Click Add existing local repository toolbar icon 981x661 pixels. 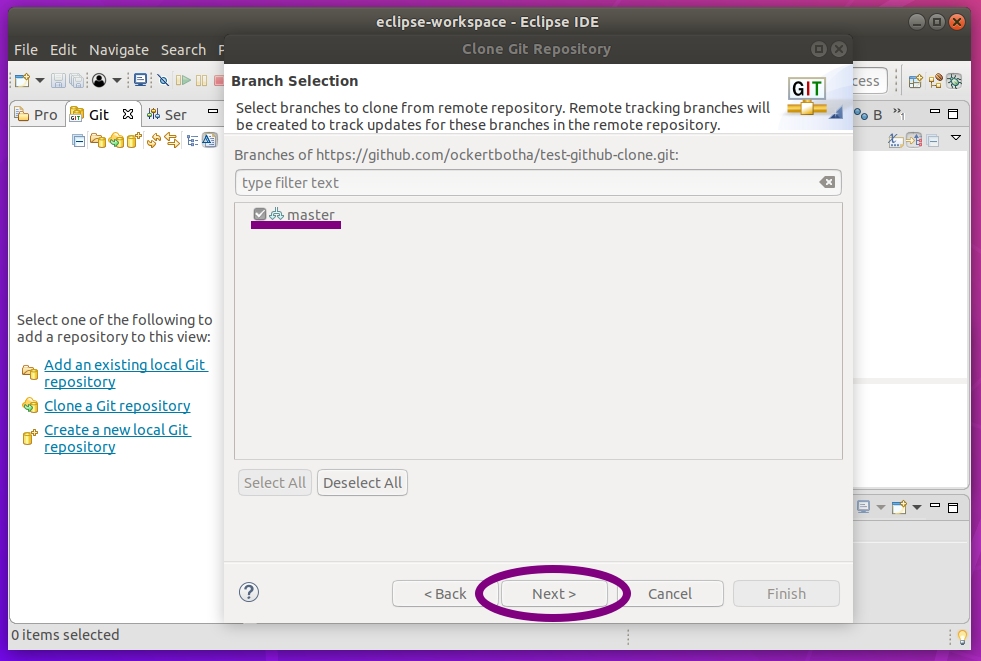tap(98, 141)
